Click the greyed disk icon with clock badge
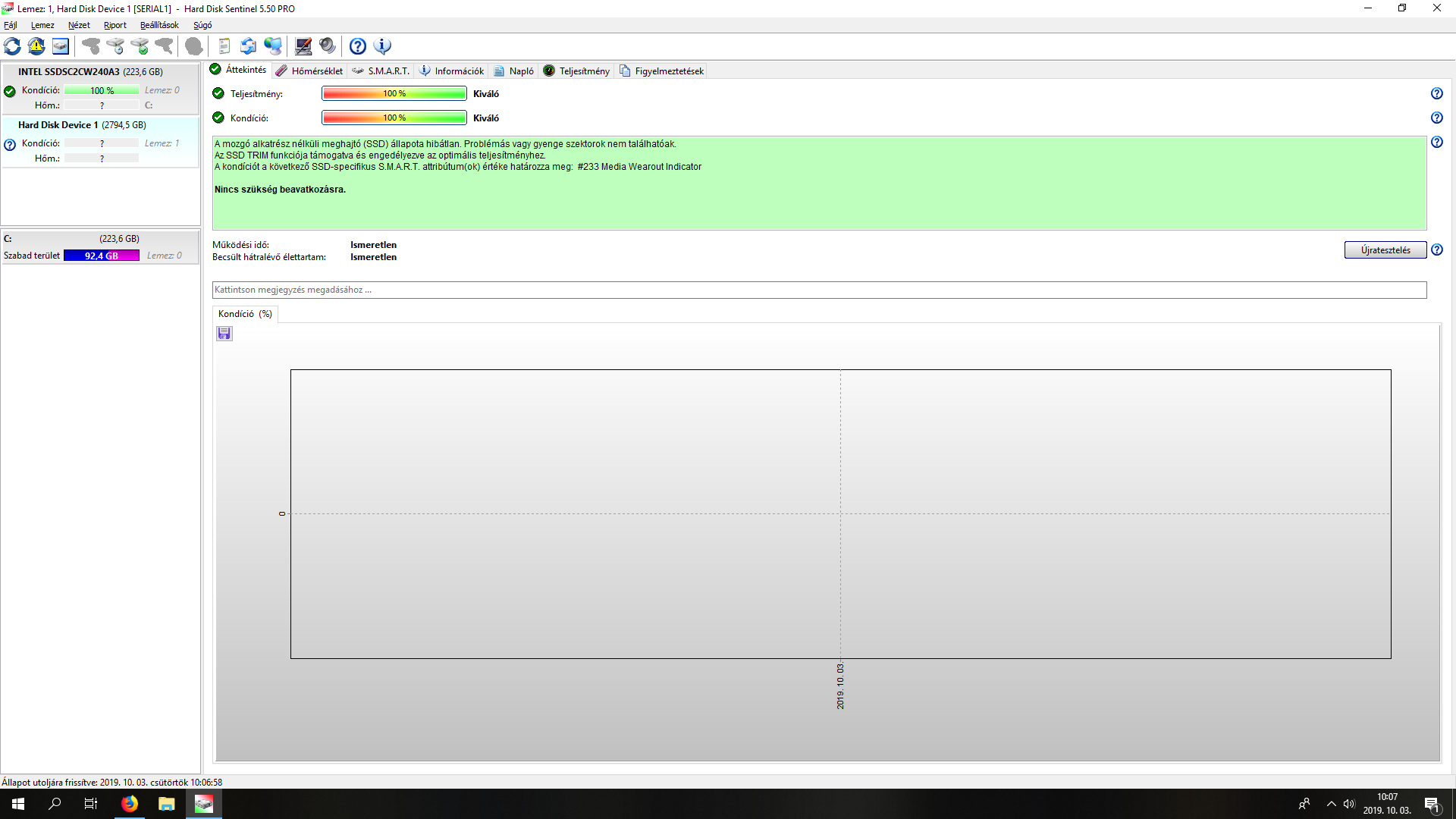Screen dimensions: 1456x819 point(115,46)
